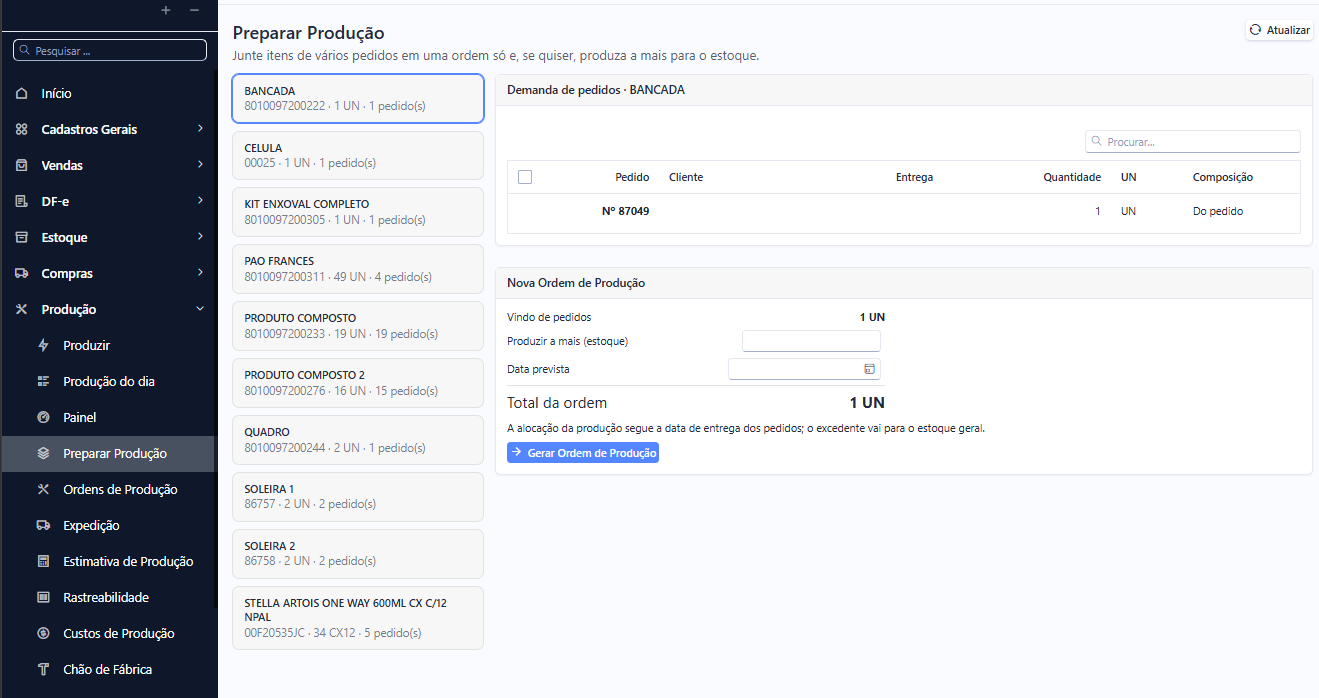The width and height of the screenshot is (1319, 698).
Task: Click the Produção tools icon
Action: pyautogui.click(x=22, y=309)
